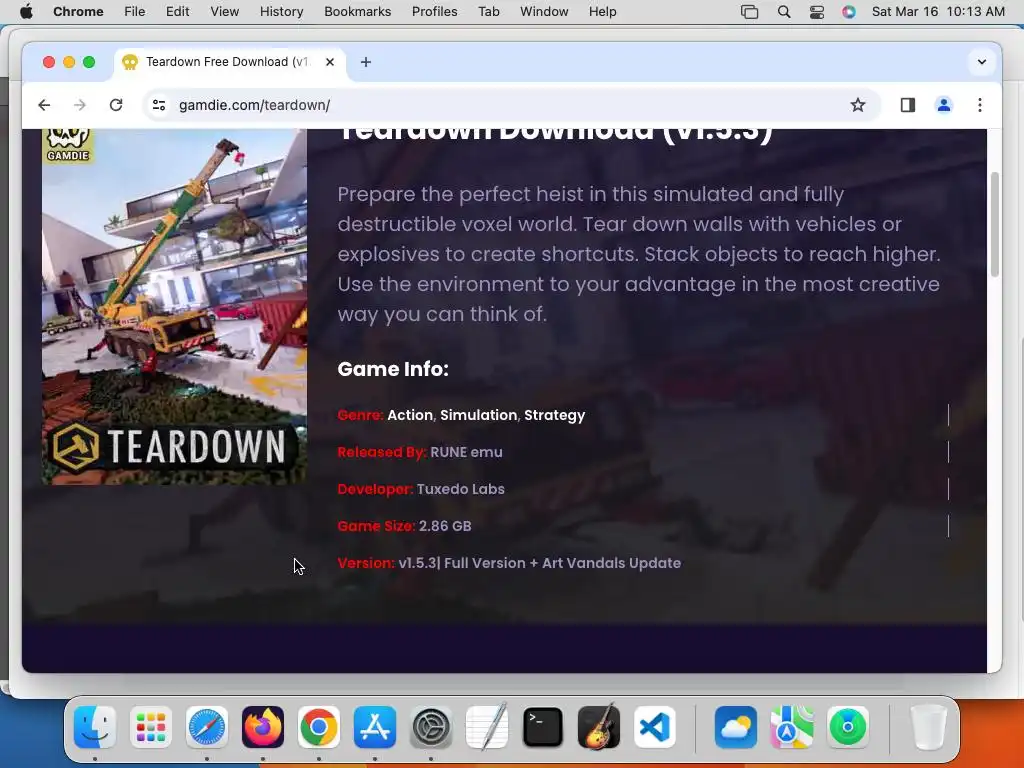The width and height of the screenshot is (1024, 768).
Task: Open Firefox from the Dock
Action: pos(263,727)
